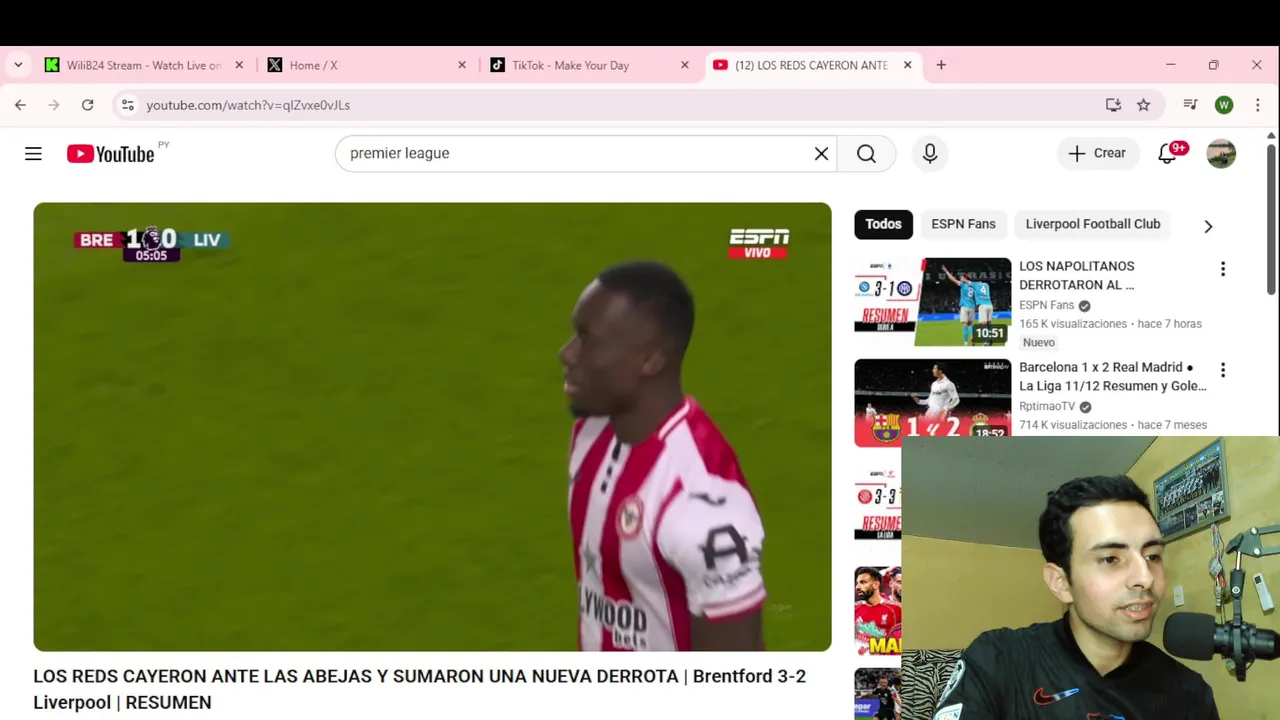Open the YouTube account avatar menu
The image size is (1280, 720).
1221,153
